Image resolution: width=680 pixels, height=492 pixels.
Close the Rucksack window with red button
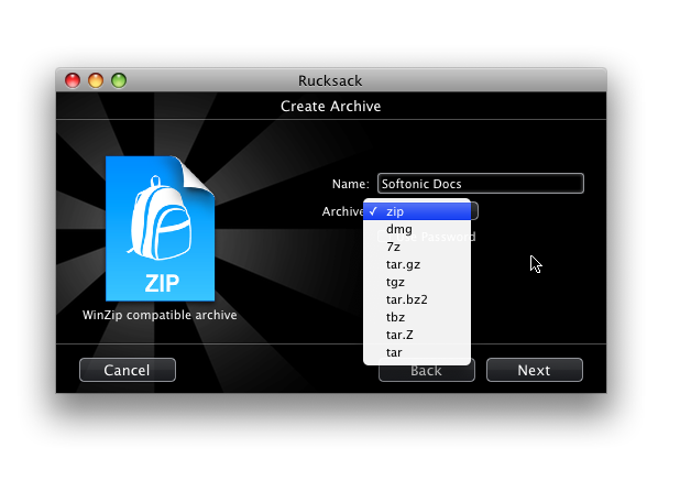click(x=72, y=80)
